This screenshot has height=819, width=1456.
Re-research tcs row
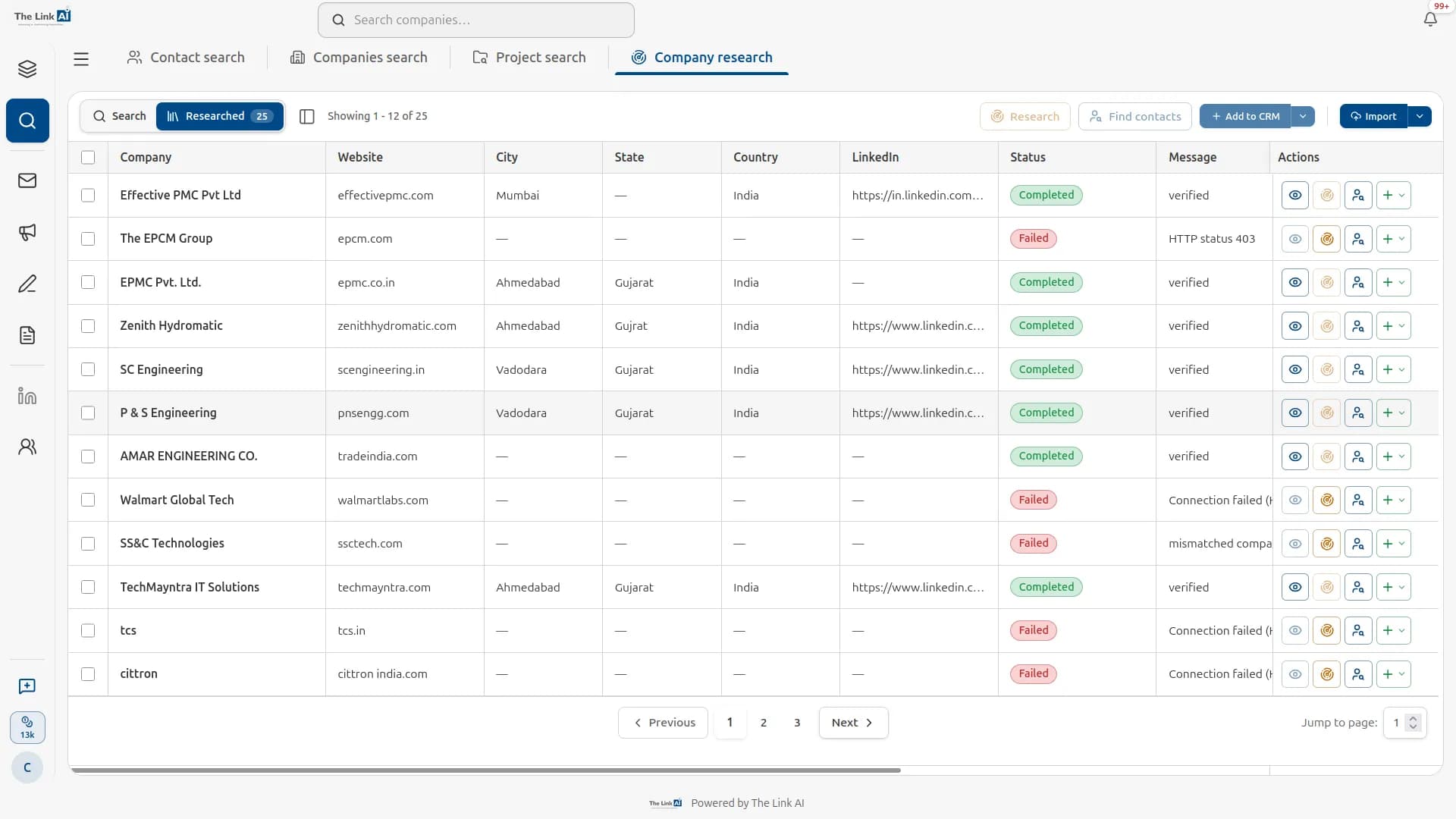(1327, 631)
